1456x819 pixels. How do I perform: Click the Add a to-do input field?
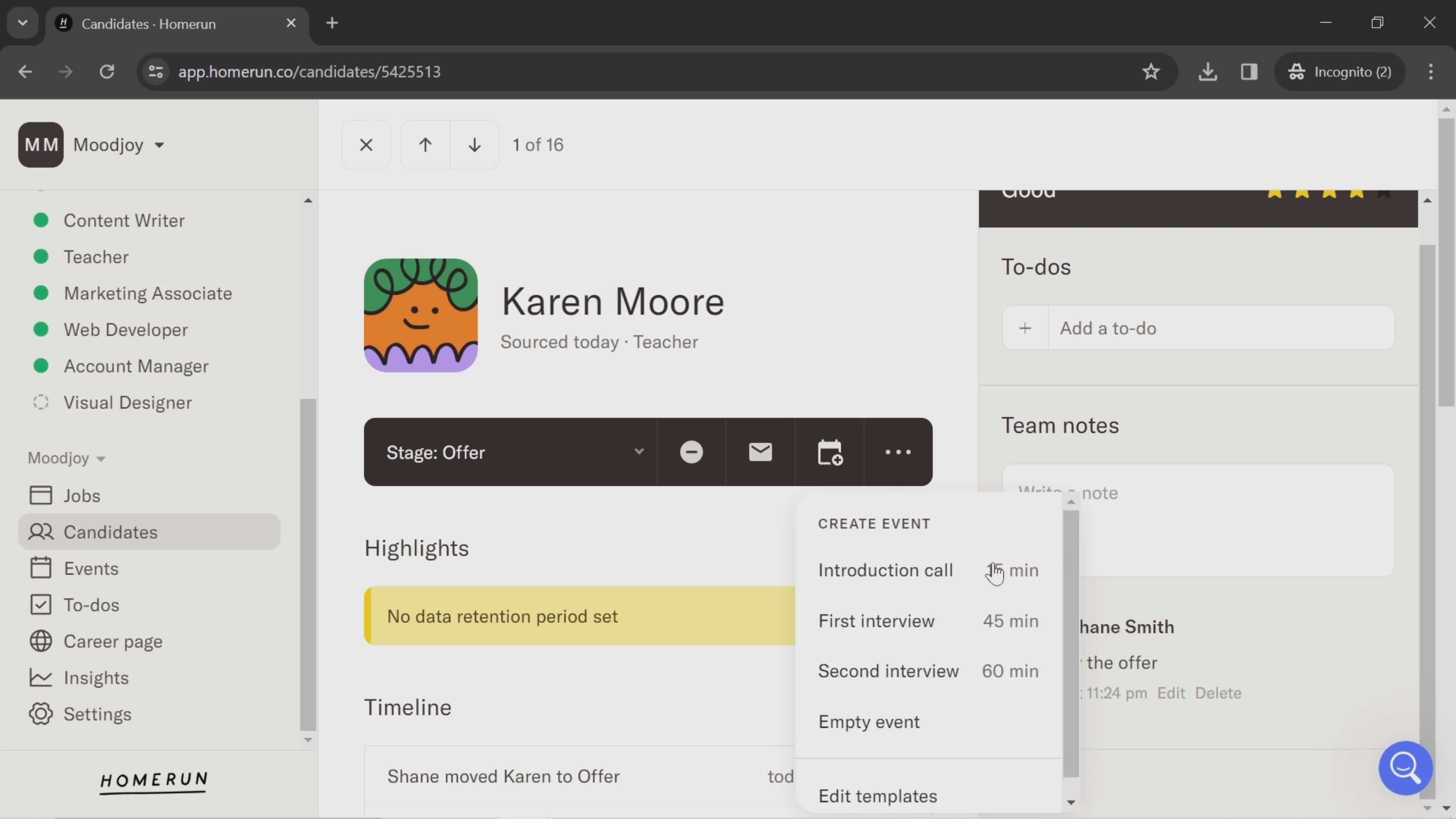click(x=1221, y=328)
